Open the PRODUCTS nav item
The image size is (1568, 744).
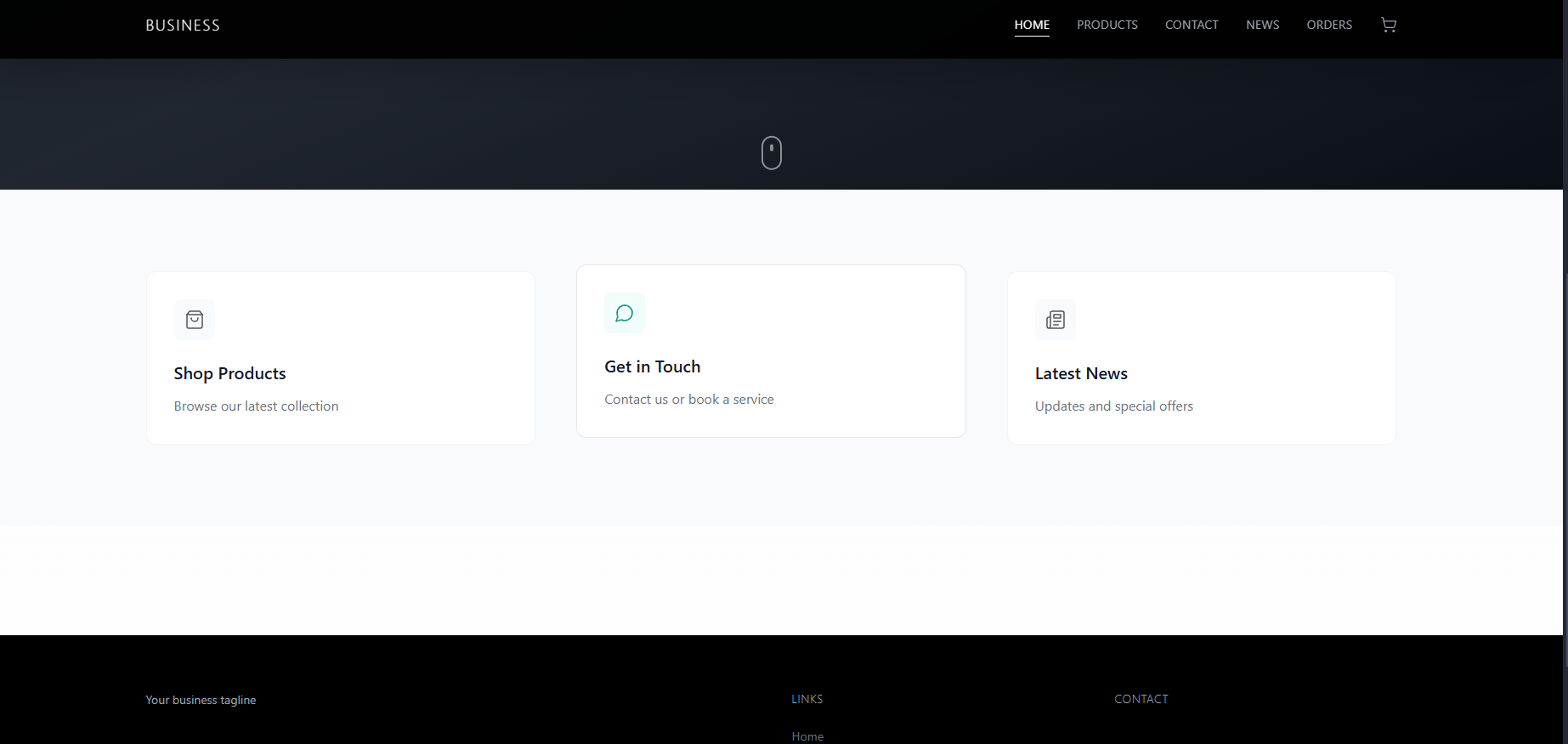pyautogui.click(x=1107, y=26)
